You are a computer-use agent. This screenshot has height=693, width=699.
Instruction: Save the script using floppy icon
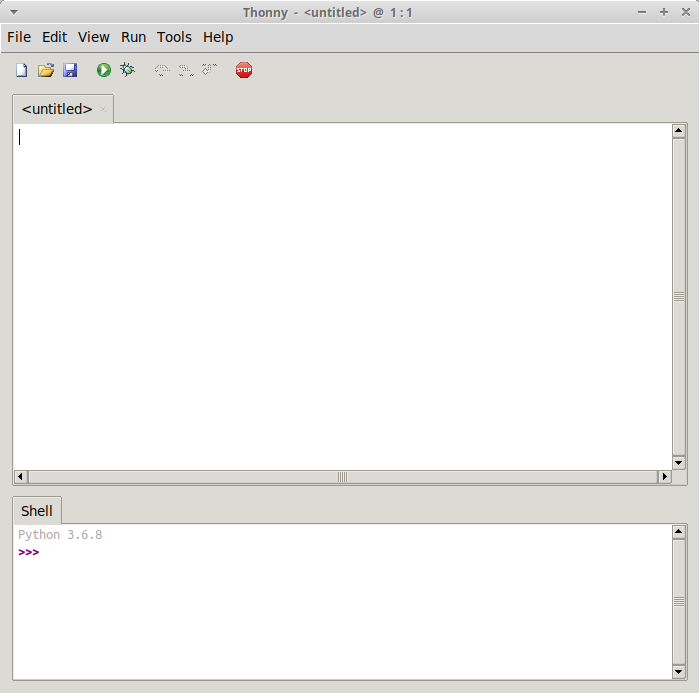(x=70, y=70)
